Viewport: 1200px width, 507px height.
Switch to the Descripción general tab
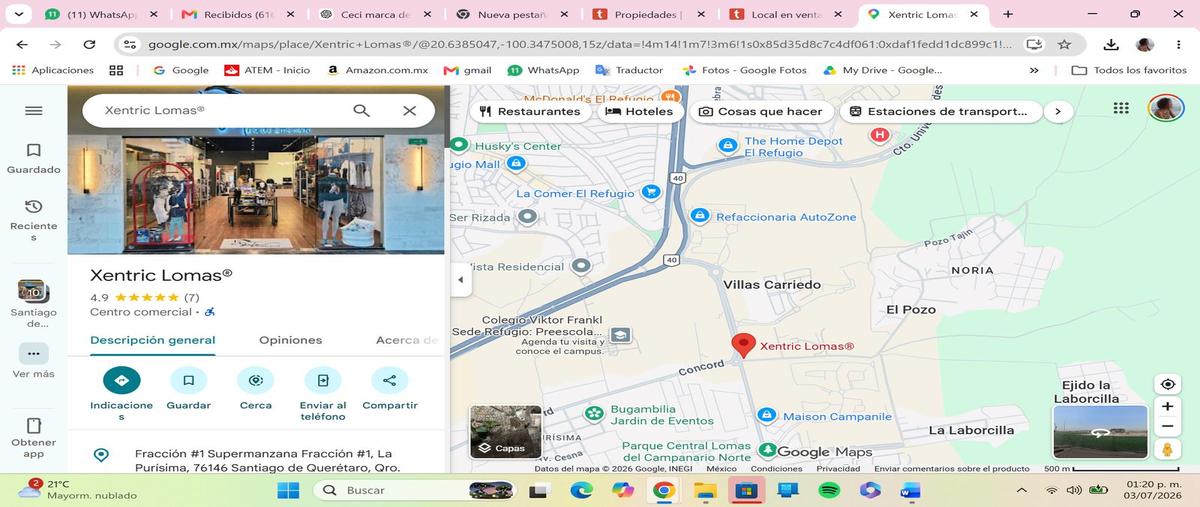(x=152, y=340)
